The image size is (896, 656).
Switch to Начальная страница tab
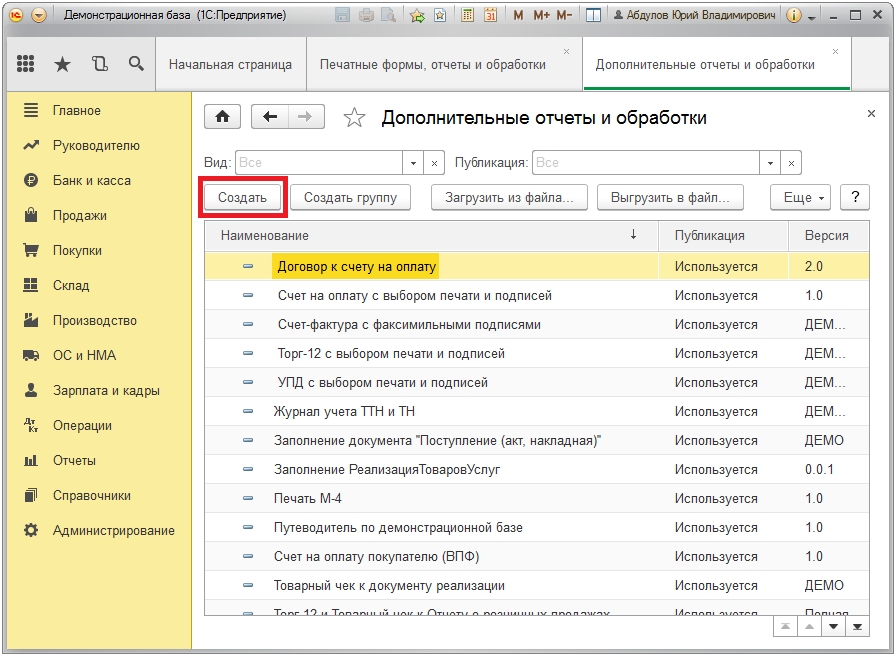click(230, 64)
